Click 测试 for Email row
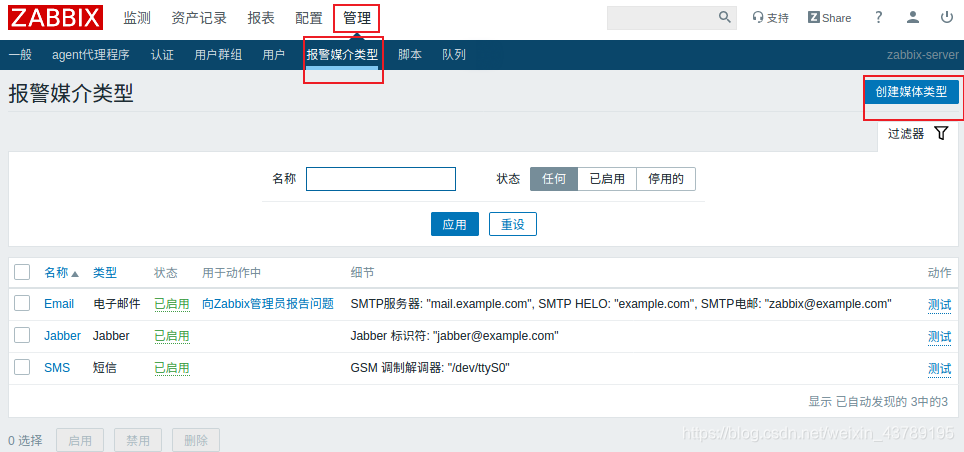 [939, 304]
